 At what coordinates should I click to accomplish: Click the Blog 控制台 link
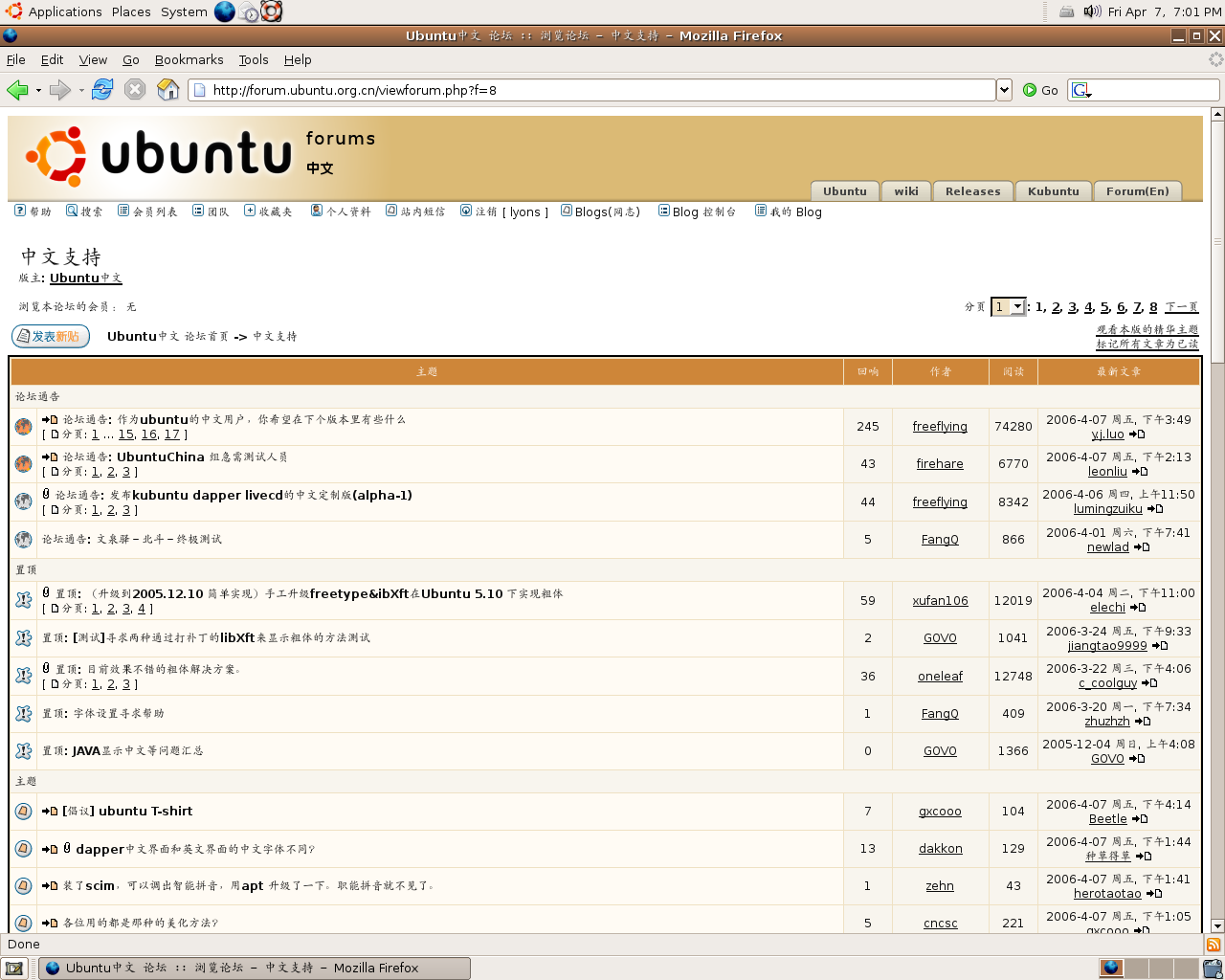pyautogui.click(x=698, y=212)
